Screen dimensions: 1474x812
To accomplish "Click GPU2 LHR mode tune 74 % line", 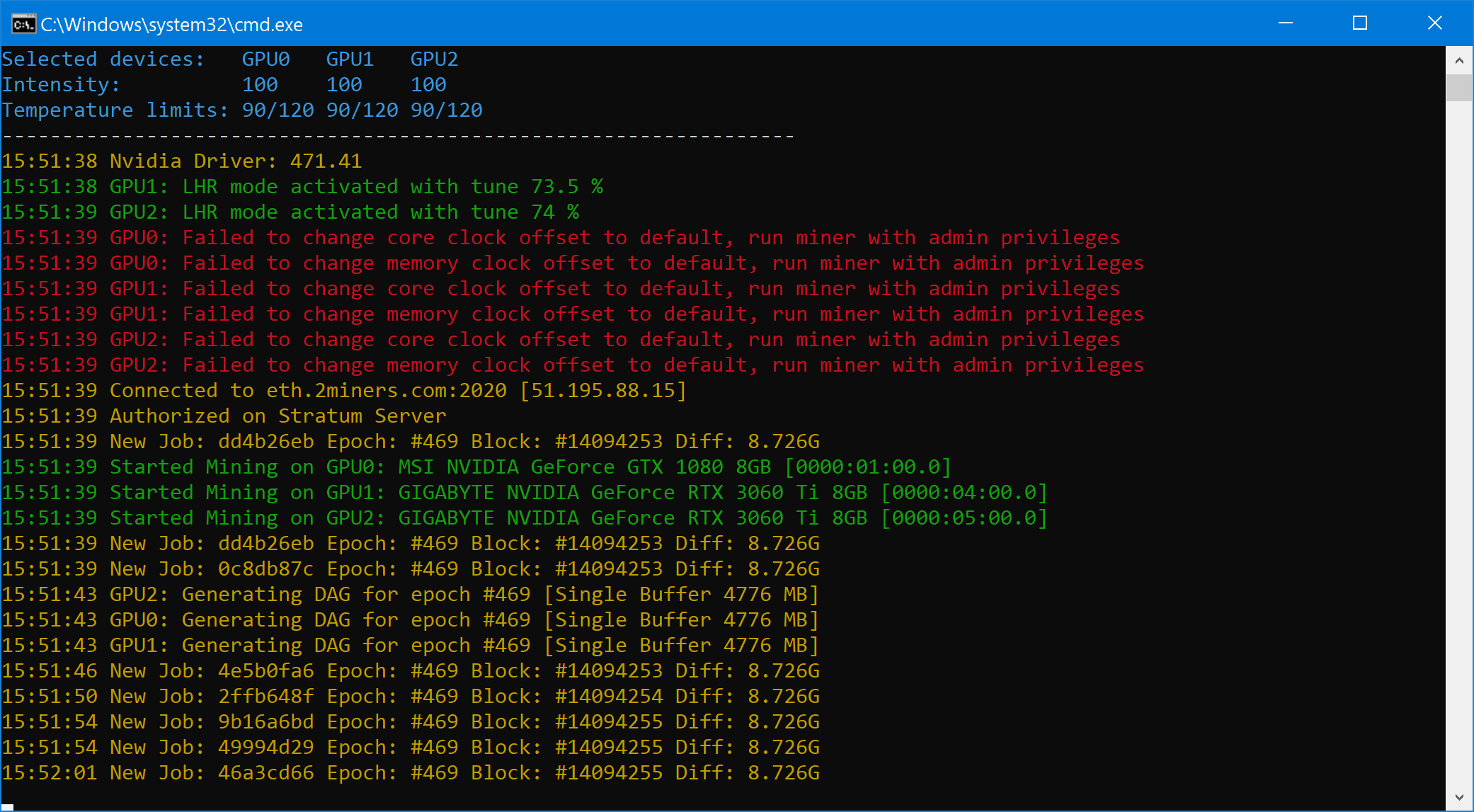I will click(290, 212).
